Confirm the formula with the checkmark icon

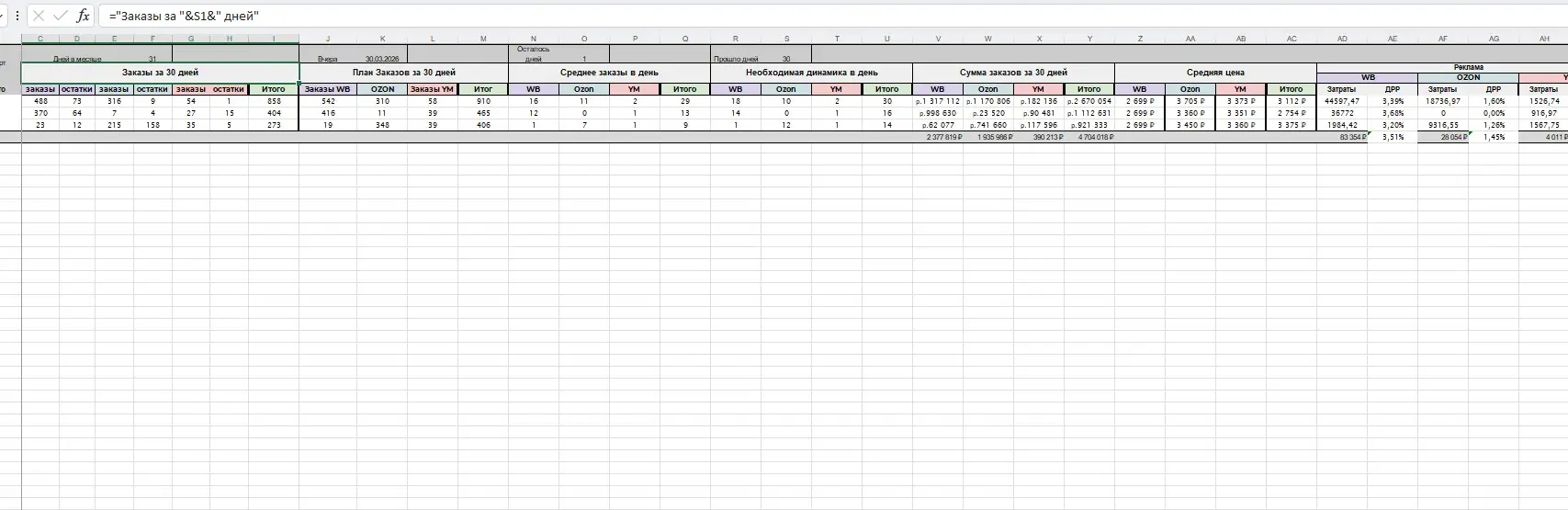61,16
